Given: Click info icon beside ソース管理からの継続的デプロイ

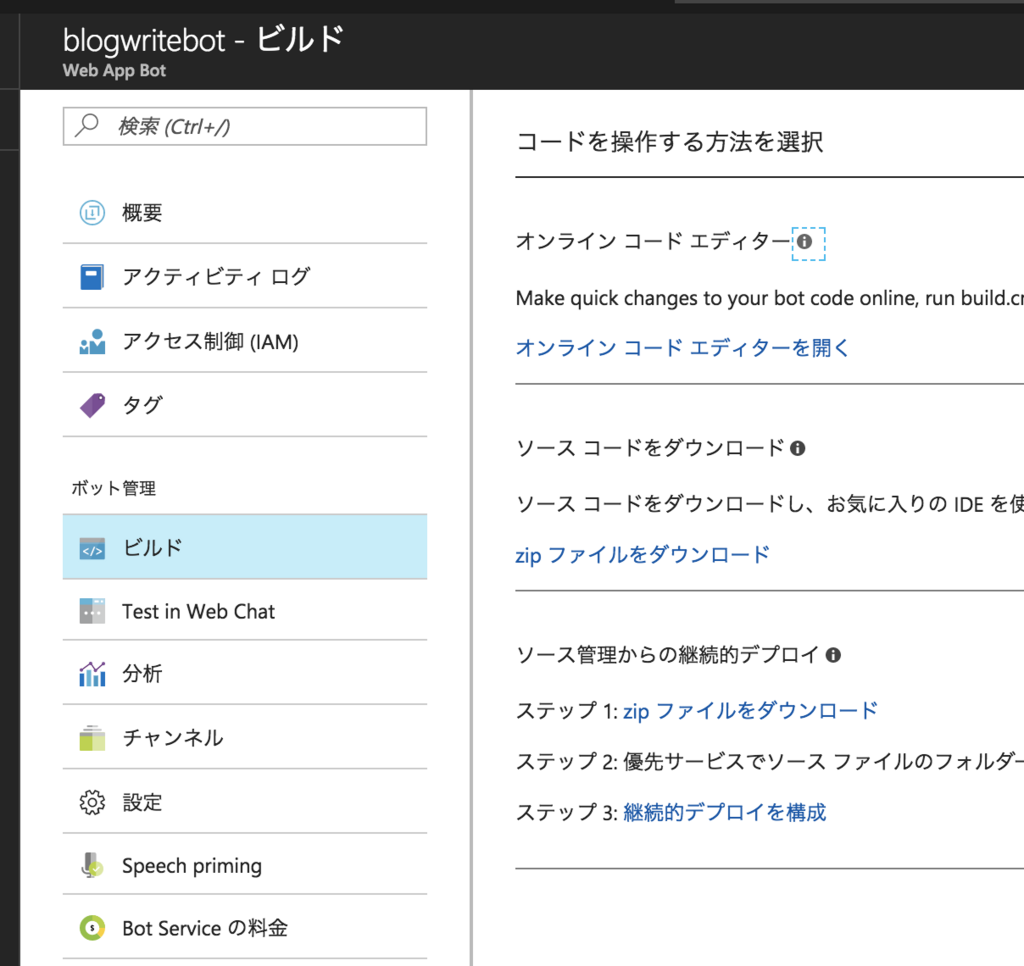Looking at the screenshot, I should [x=833, y=654].
